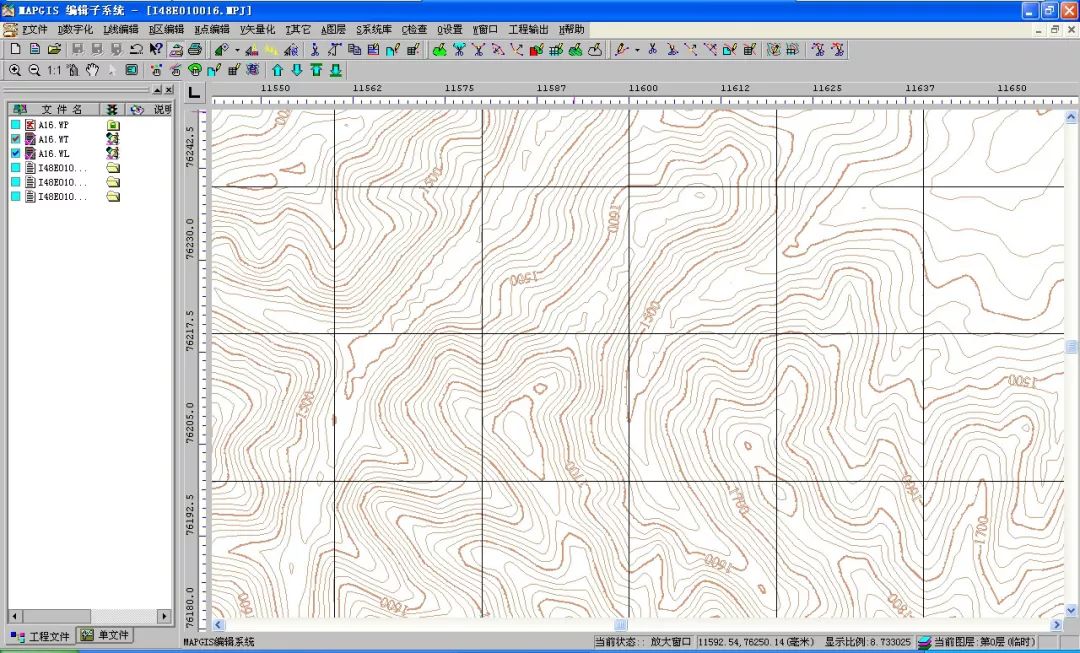1080x653 pixels.
Task: Click the traffic light column header icon
Action: 111,110
